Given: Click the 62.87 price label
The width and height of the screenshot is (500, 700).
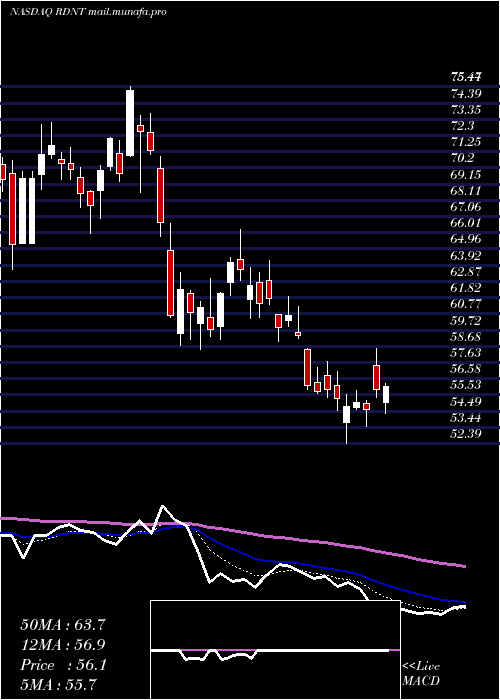Looking at the screenshot, I should (x=467, y=272).
